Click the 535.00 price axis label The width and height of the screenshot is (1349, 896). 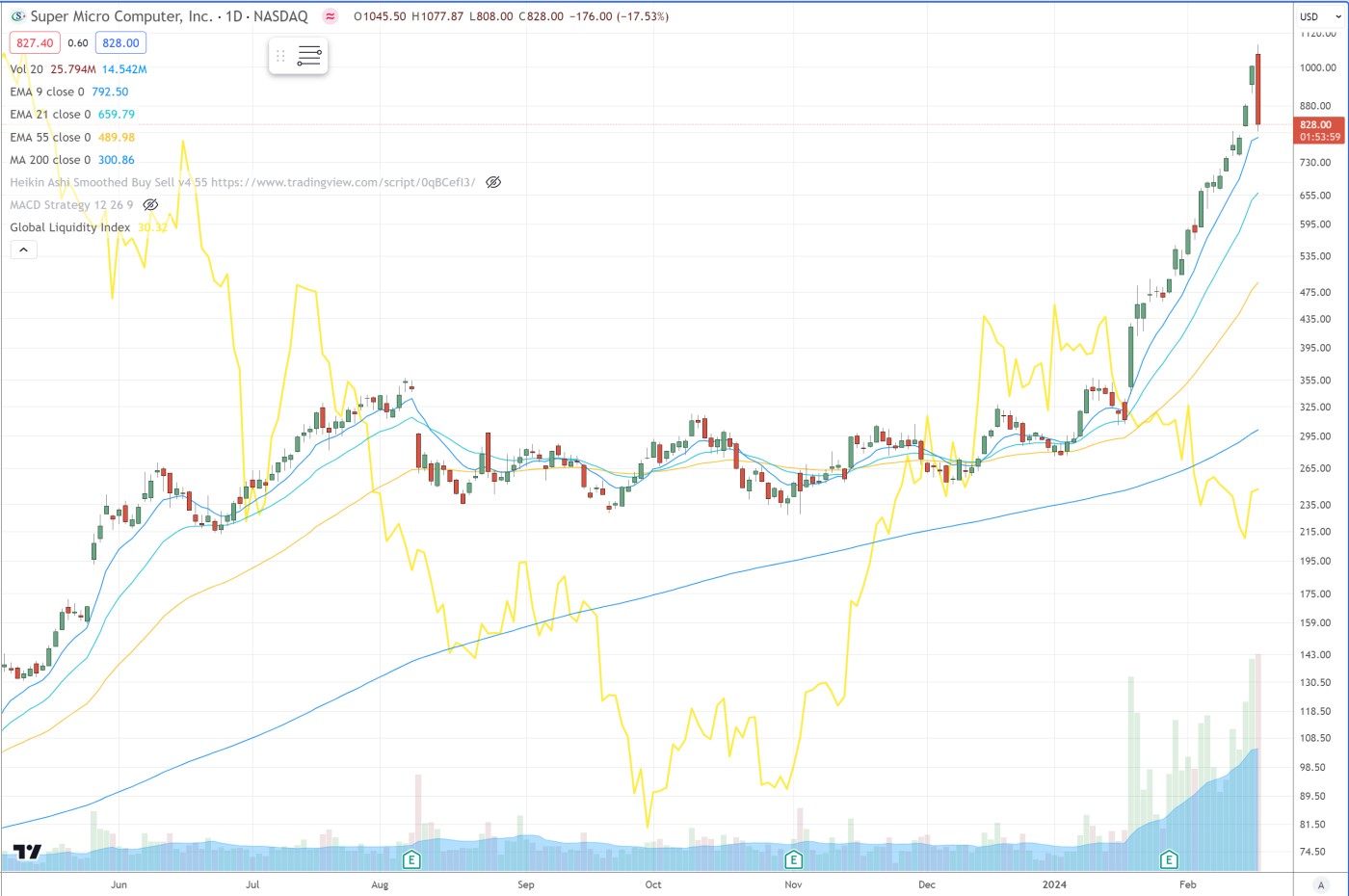point(1315,256)
